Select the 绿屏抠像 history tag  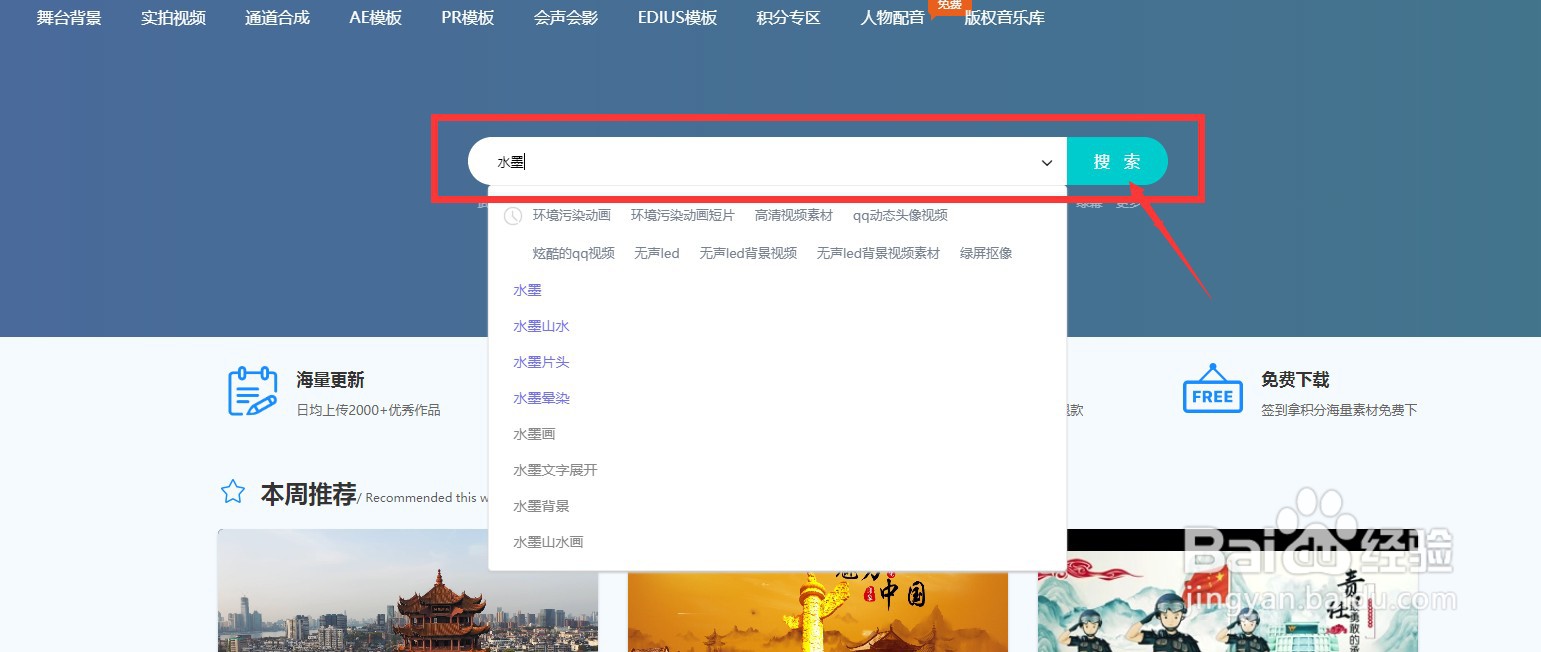pyautogui.click(x=985, y=253)
